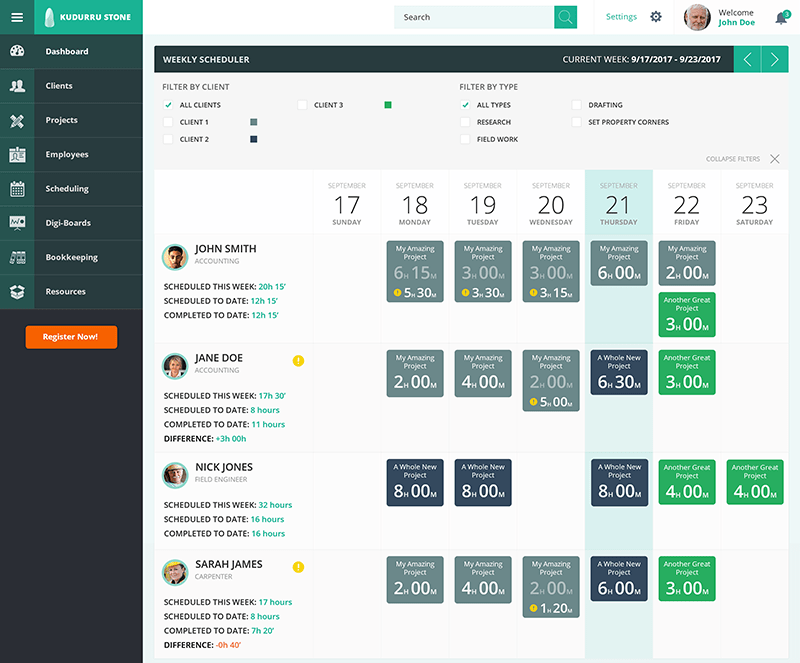
Task: Click John Doe's profile avatar
Action: pos(697,17)
